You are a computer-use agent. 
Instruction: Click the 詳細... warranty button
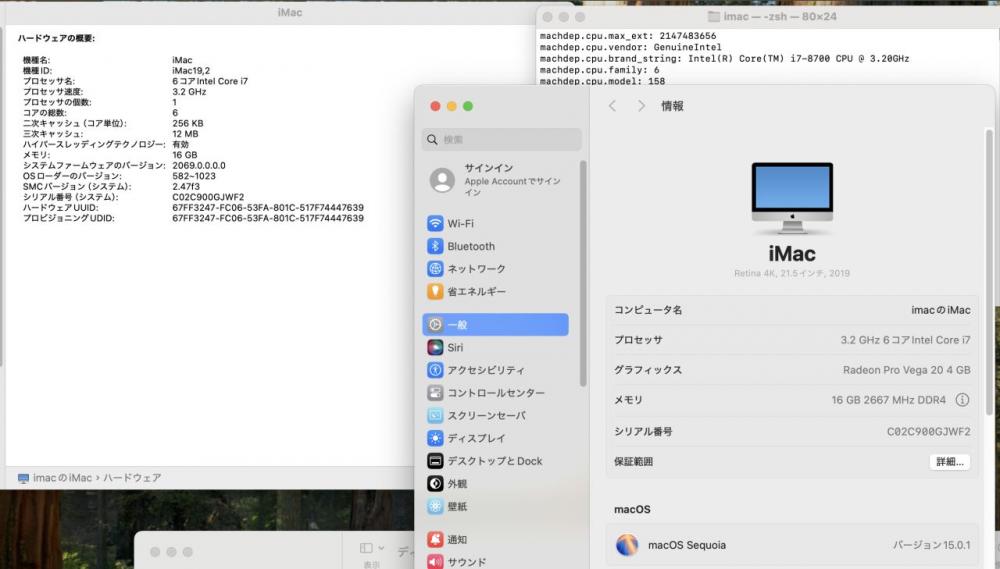(x=949, y=462)
